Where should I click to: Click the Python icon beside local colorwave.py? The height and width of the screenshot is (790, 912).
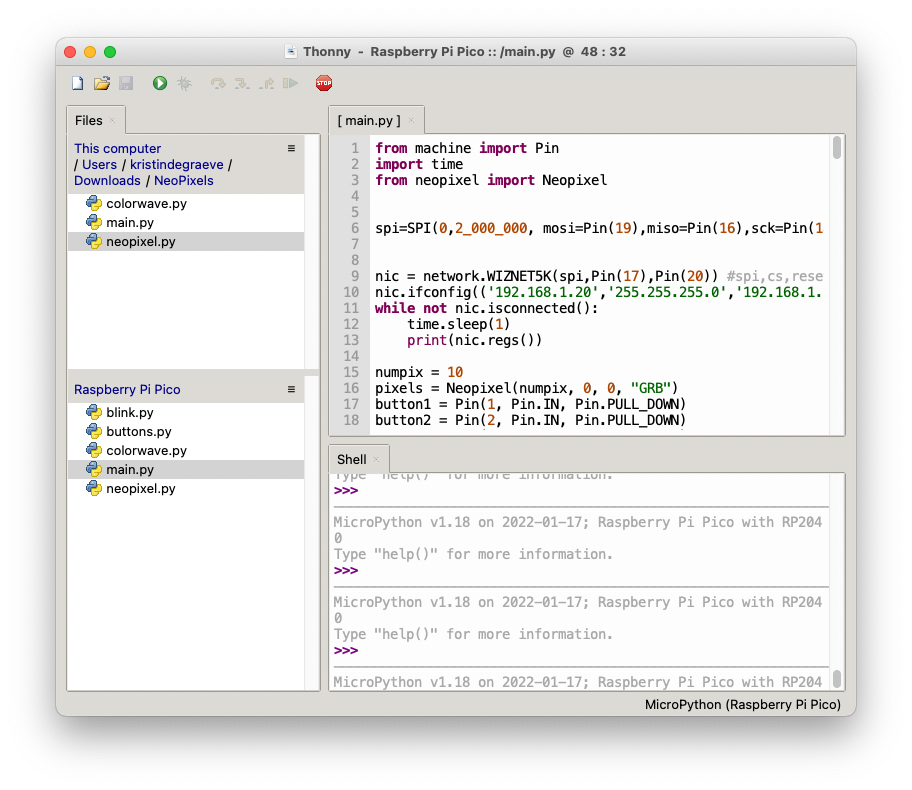(x=94, y=203)
